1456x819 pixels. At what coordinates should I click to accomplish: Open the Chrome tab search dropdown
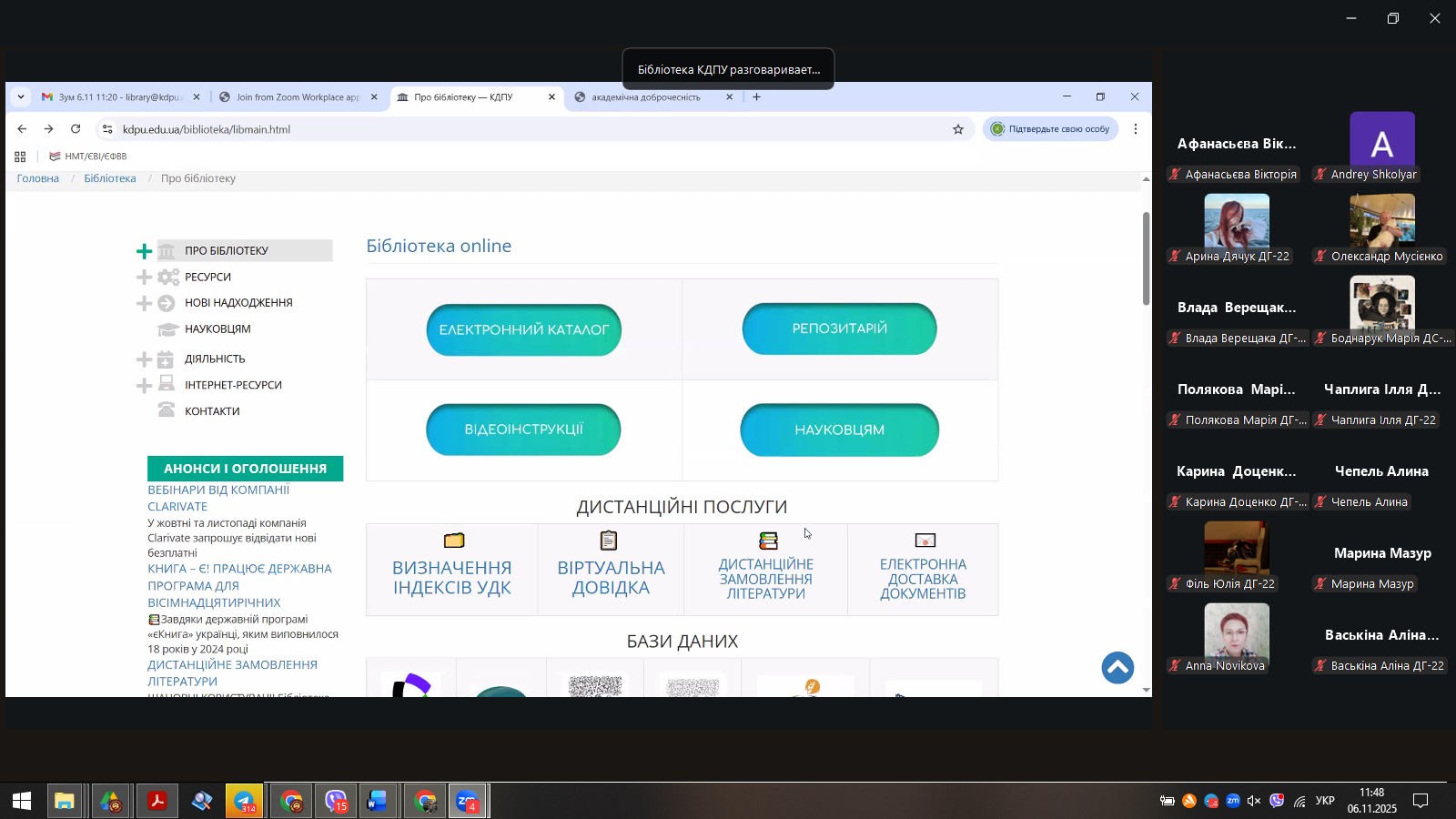coord(21,97)
